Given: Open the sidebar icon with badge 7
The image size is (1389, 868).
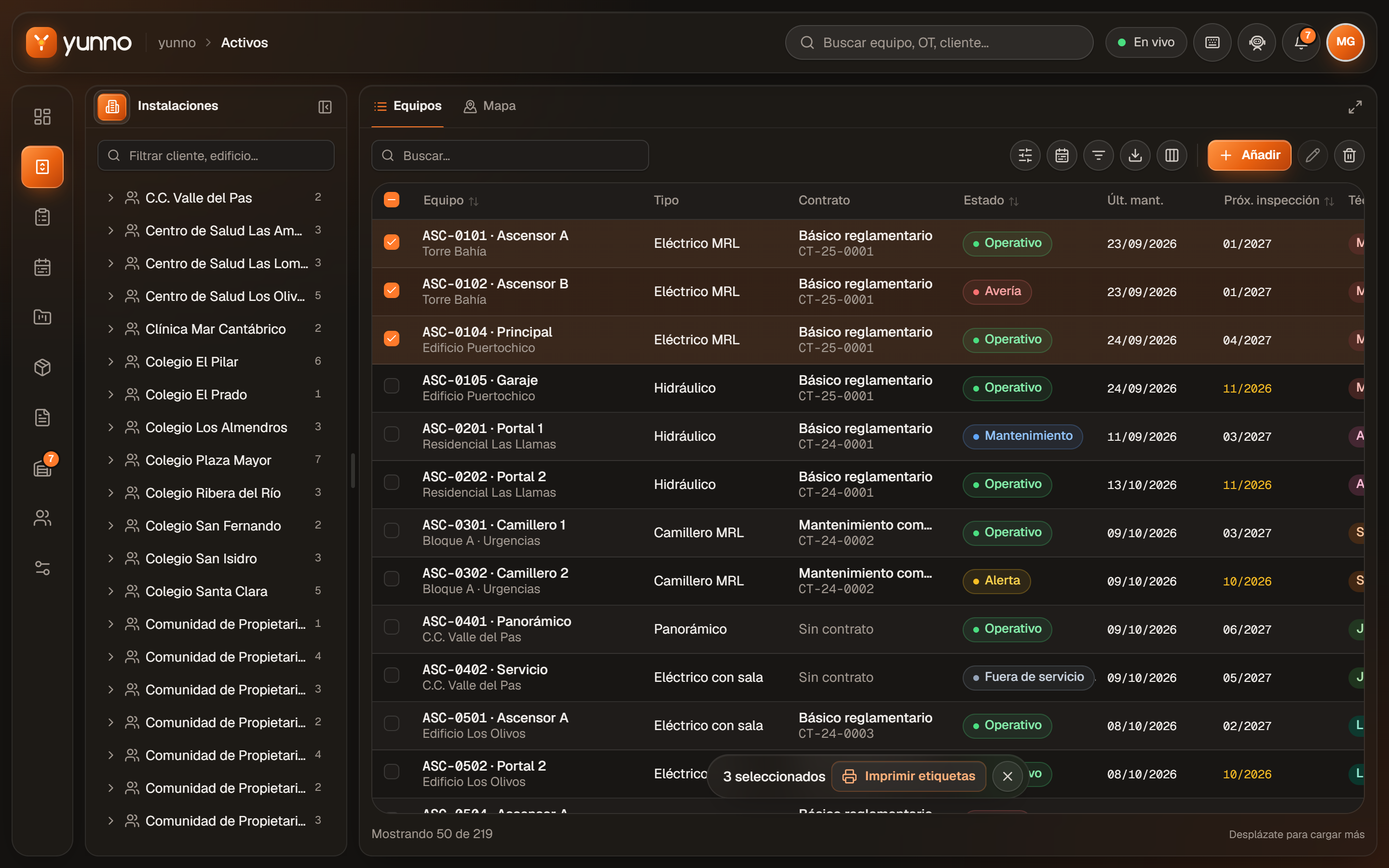Looking at the screenshot, I should click(x=42, y=467).
